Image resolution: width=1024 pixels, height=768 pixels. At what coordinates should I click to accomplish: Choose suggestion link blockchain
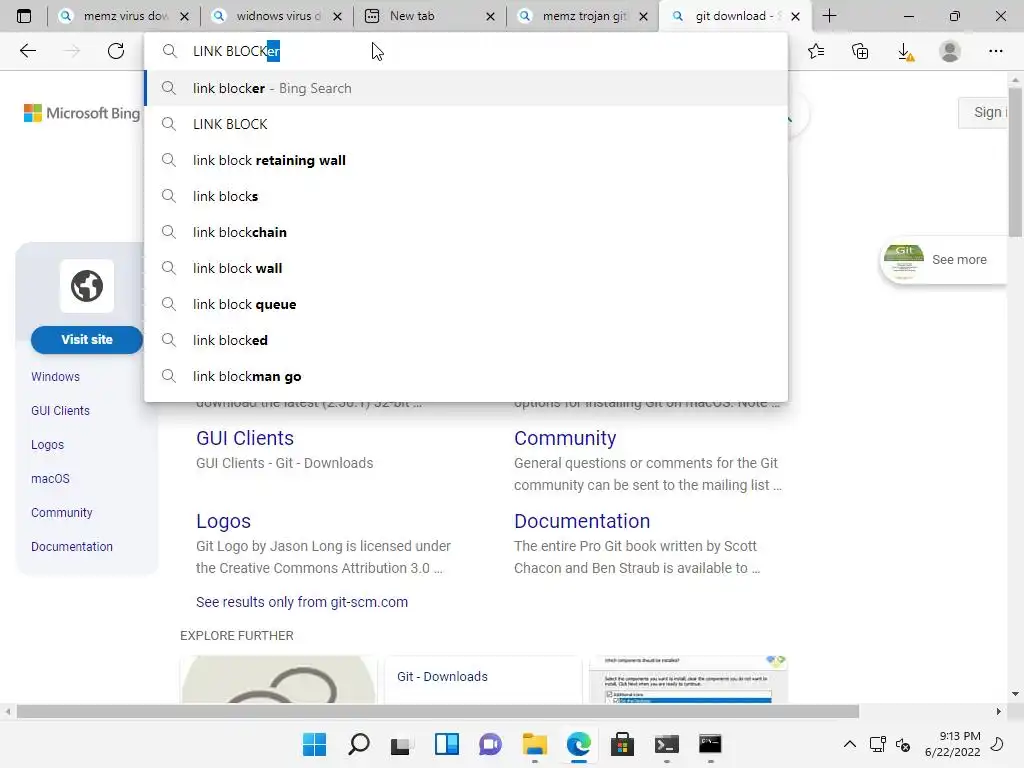pos(466,232)
